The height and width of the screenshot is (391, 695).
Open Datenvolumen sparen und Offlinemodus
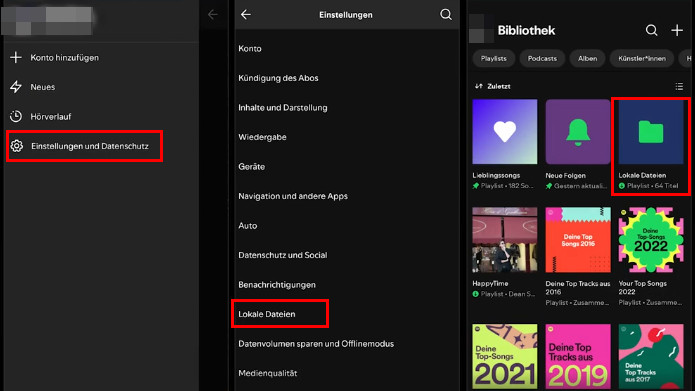click(x=316, y=344)
